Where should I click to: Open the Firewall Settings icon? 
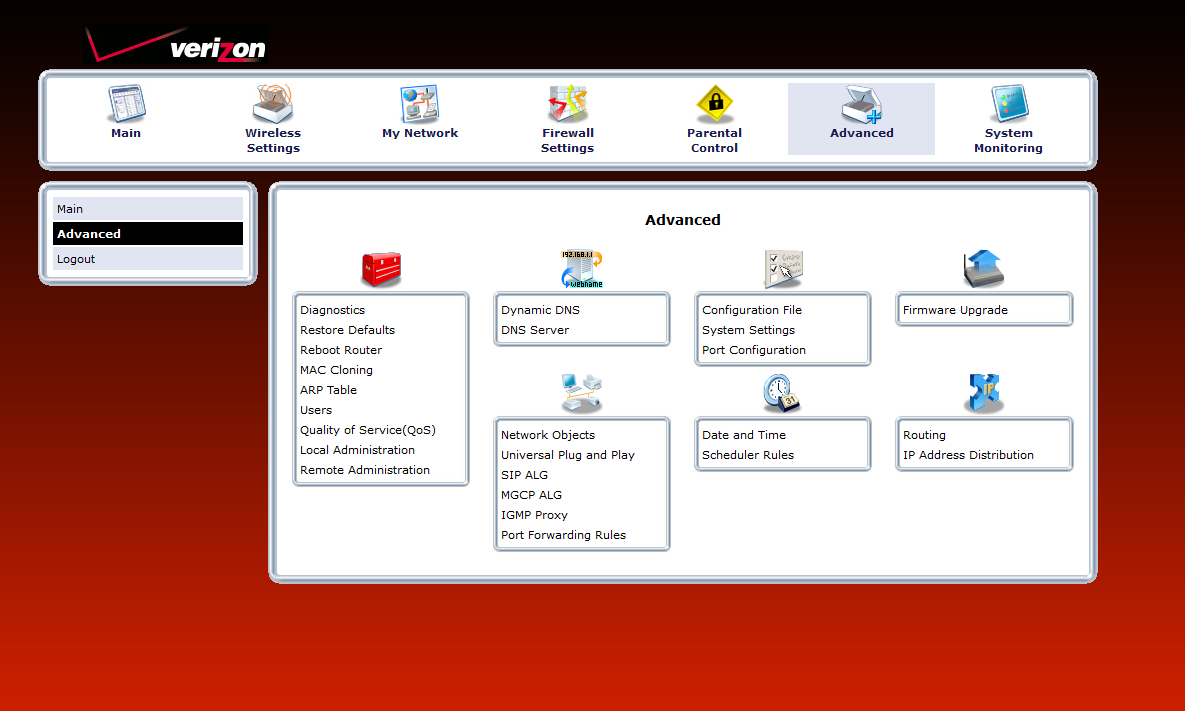click(x=567, y=104)
